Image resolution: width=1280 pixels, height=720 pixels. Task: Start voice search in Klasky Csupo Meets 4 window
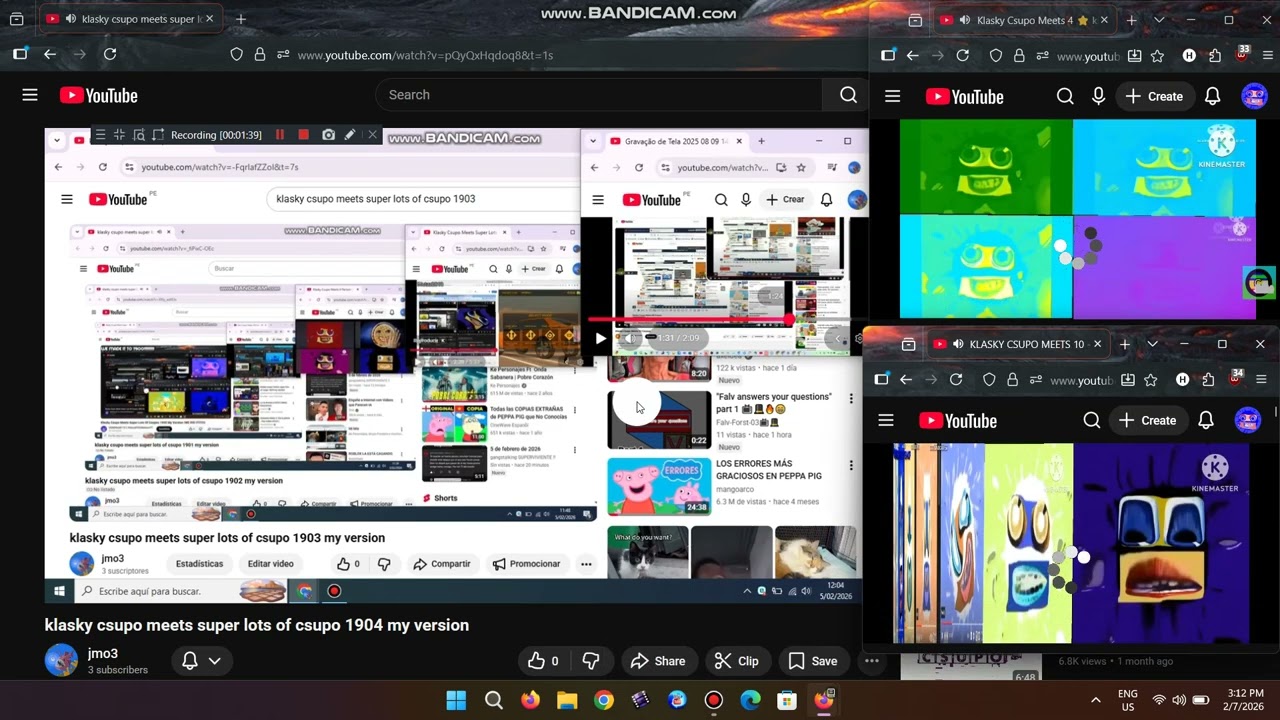click(x=1098, y=96)
